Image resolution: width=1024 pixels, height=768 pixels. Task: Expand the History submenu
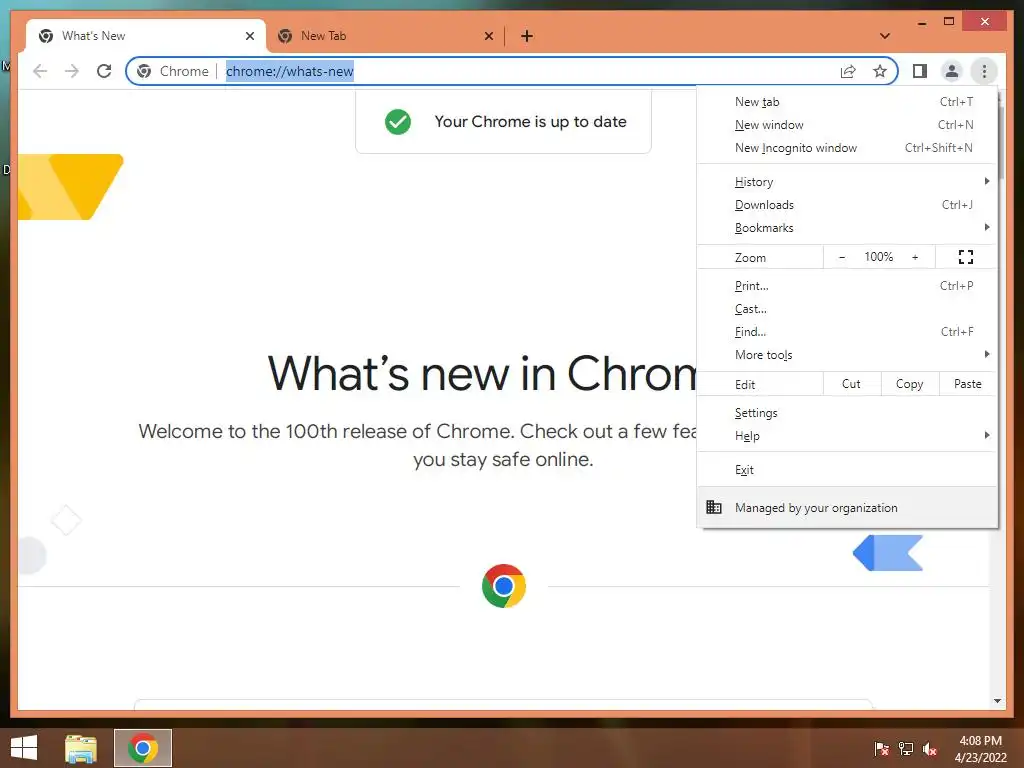tap(848, 182)
